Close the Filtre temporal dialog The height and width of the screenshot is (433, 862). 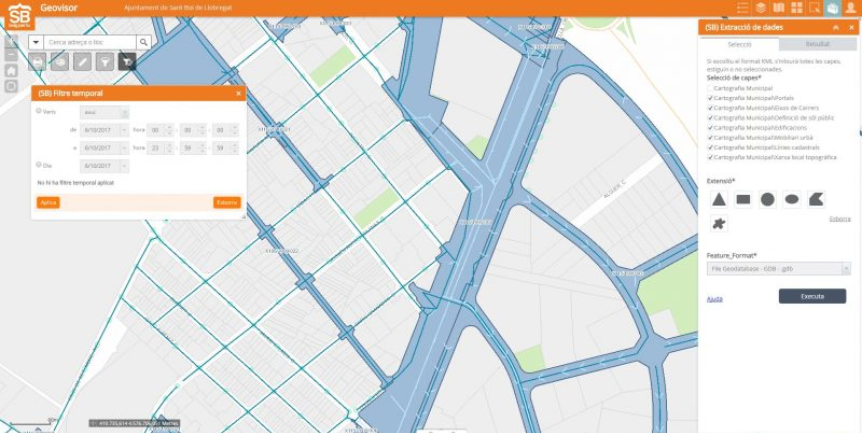(239, 93)
